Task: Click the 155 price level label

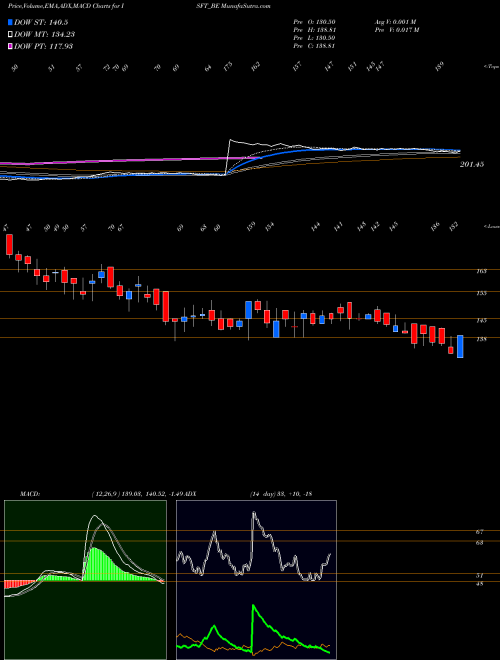Action: [481, 293]
